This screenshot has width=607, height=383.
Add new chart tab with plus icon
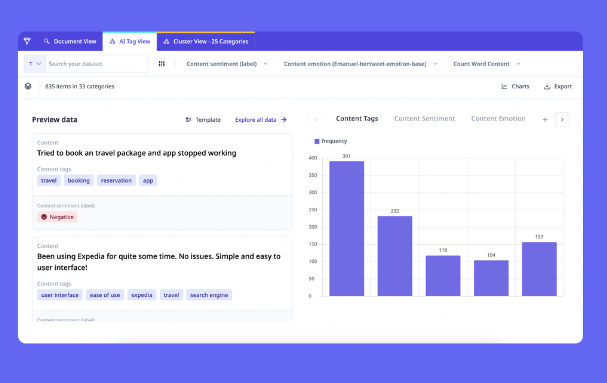(x=545, y=120)
